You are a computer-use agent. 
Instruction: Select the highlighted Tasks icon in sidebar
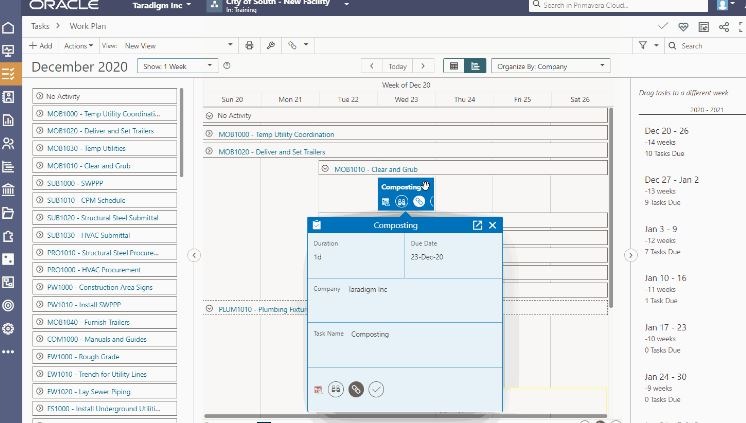click(x=8, y=74)
